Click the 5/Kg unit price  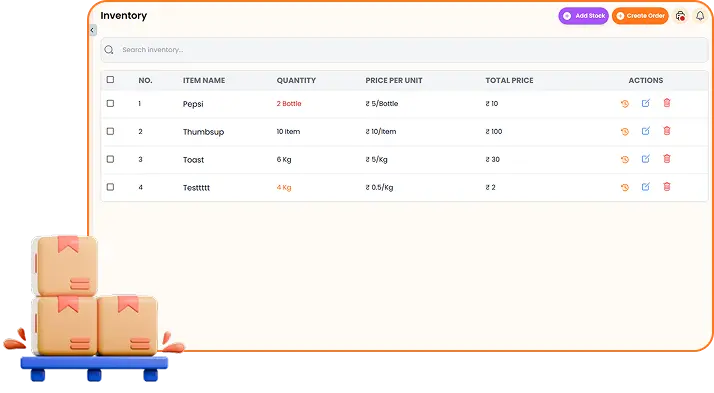coord(376,159)
